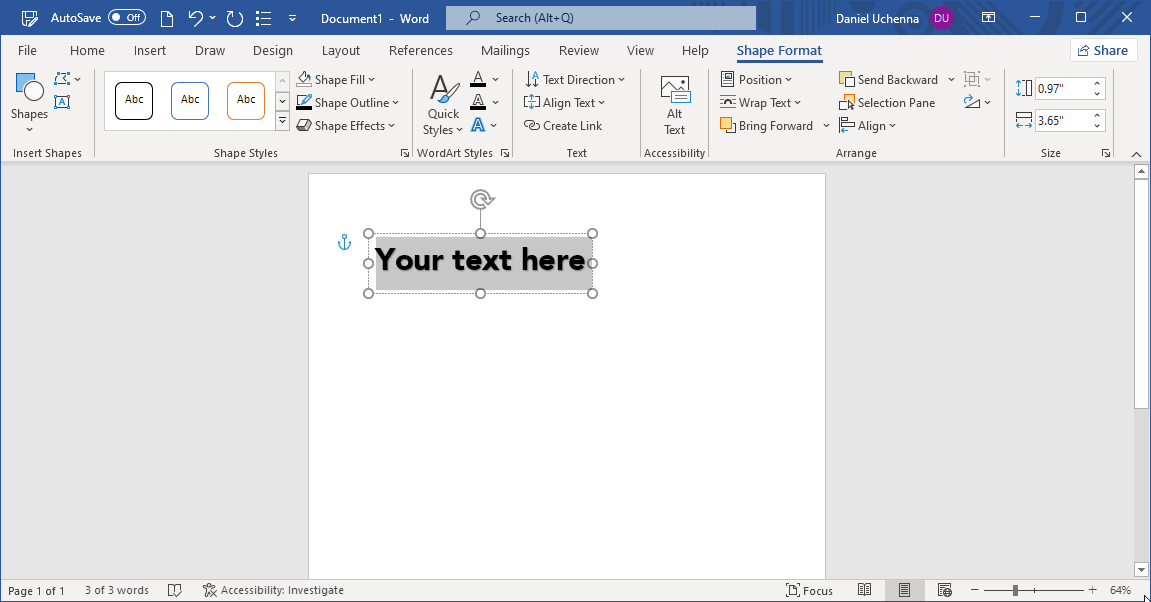
Task: Click the Share button
Action: point(1103,51)
